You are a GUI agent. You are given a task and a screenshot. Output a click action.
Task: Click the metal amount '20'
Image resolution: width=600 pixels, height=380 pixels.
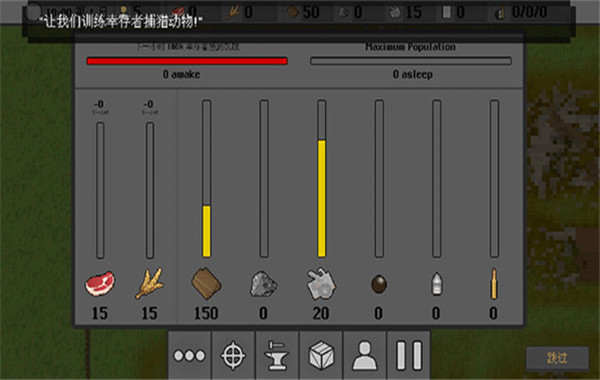tap(321, 313)
